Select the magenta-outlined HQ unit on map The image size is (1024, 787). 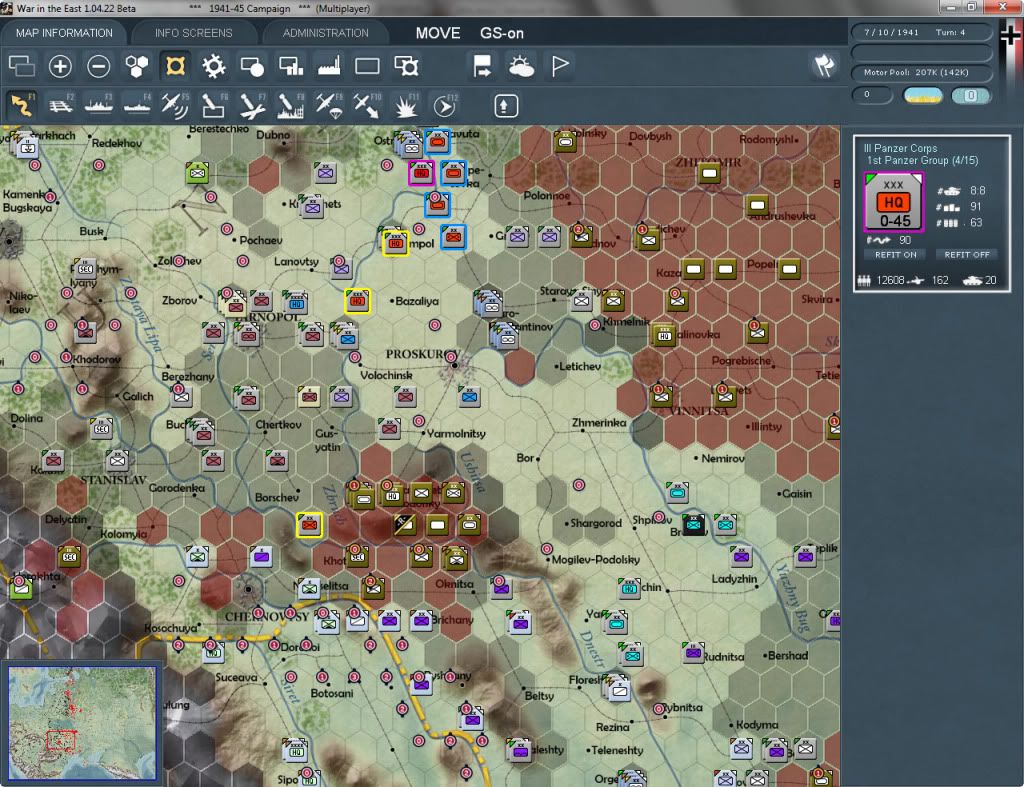click(421, 173)
